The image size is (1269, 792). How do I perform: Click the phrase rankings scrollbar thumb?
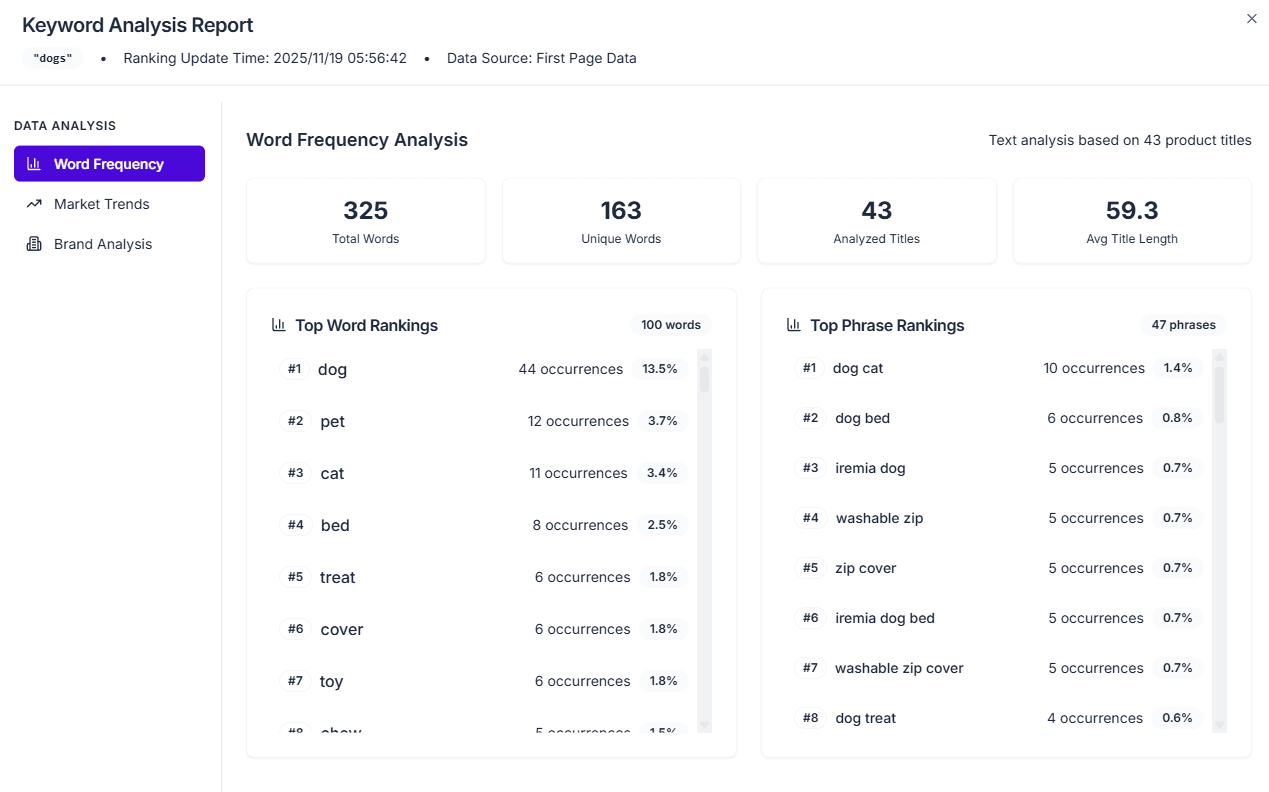(x=1219, y=395)
